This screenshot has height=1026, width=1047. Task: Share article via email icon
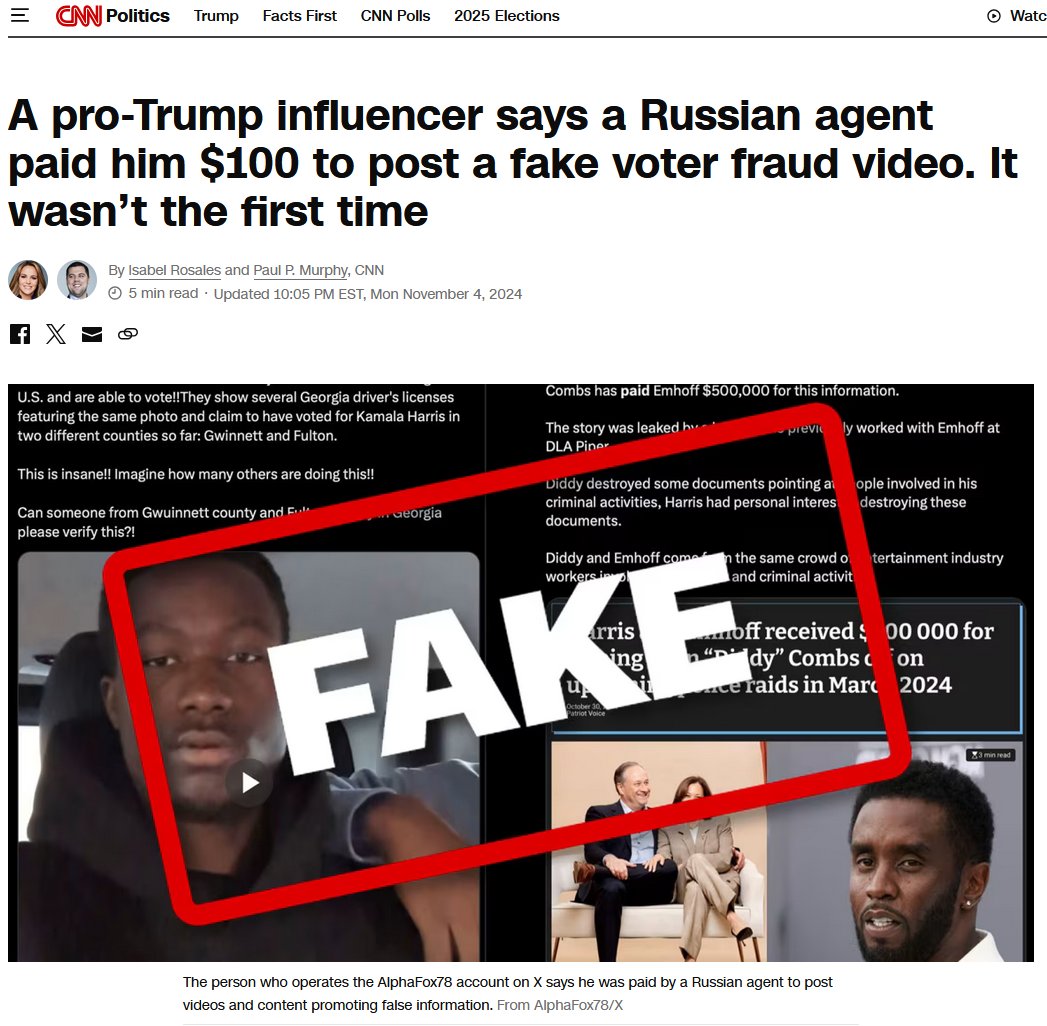[92, 334]
